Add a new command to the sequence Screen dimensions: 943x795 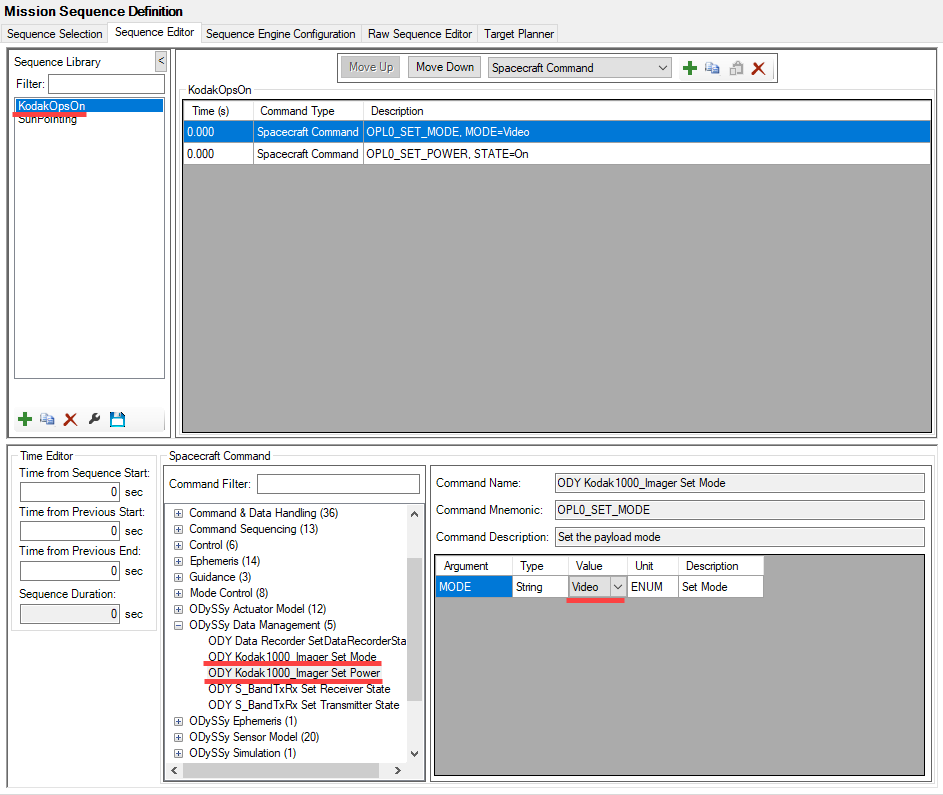690,68
